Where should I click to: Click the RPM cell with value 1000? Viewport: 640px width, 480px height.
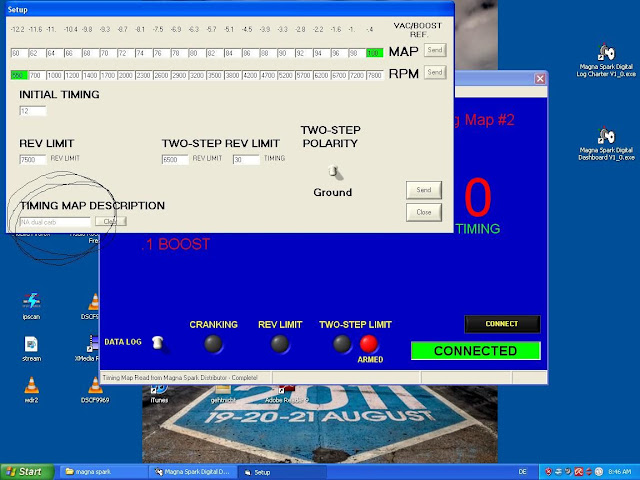55,76
